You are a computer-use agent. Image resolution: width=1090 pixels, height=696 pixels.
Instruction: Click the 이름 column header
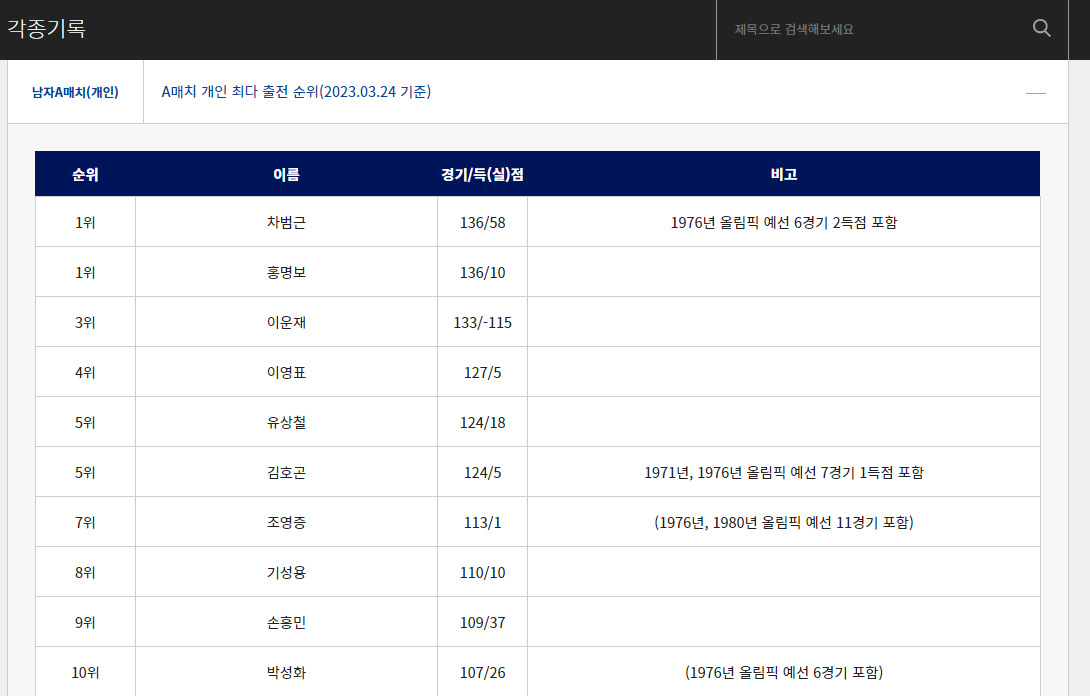click(x=285, y=173)
